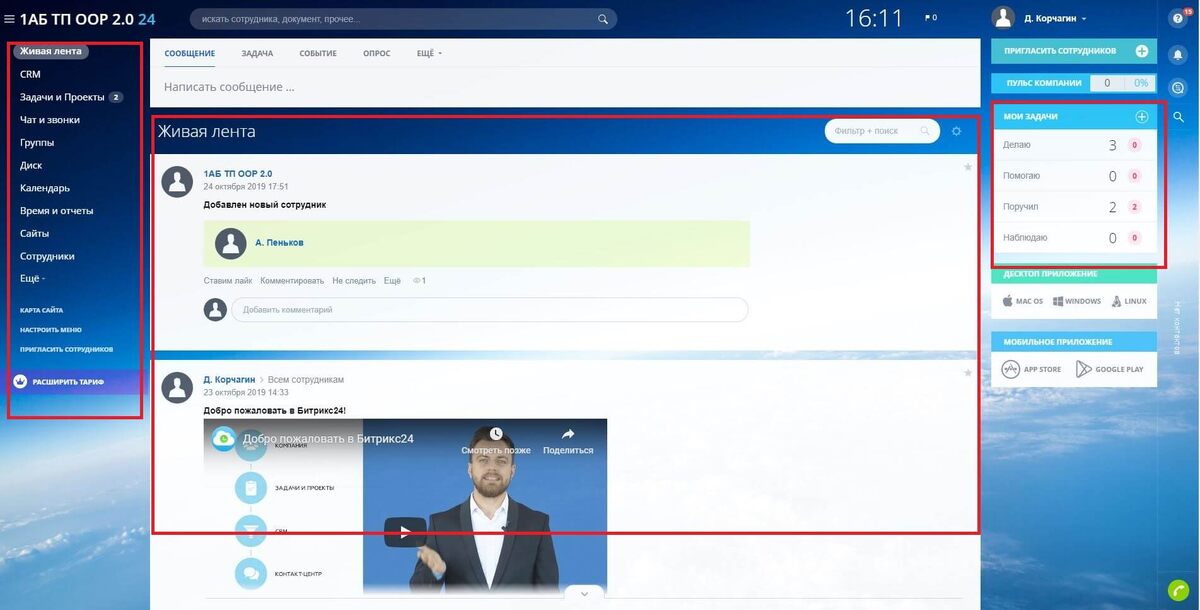
Task: Click the Ставим лайк link
Action: [x=228, y=281]
